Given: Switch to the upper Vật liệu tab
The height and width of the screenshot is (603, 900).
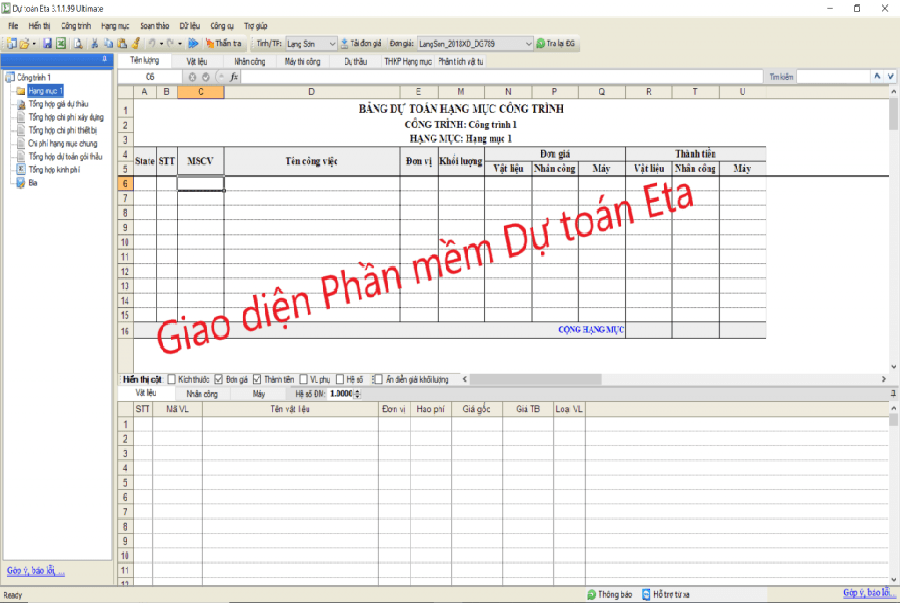Looking at the screenshot, I should point(197,61).
